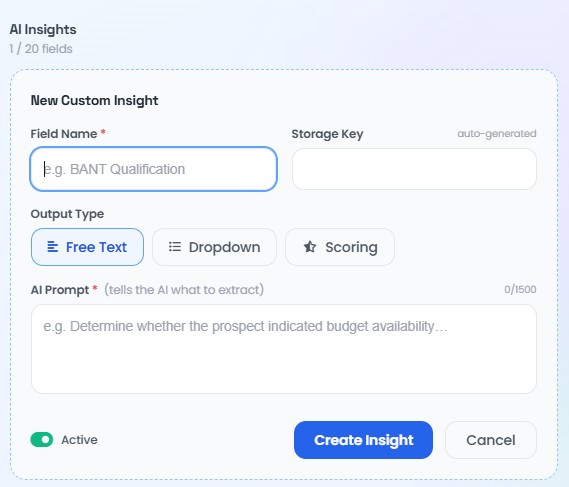Click the Active label text

[x=79, y=440]
